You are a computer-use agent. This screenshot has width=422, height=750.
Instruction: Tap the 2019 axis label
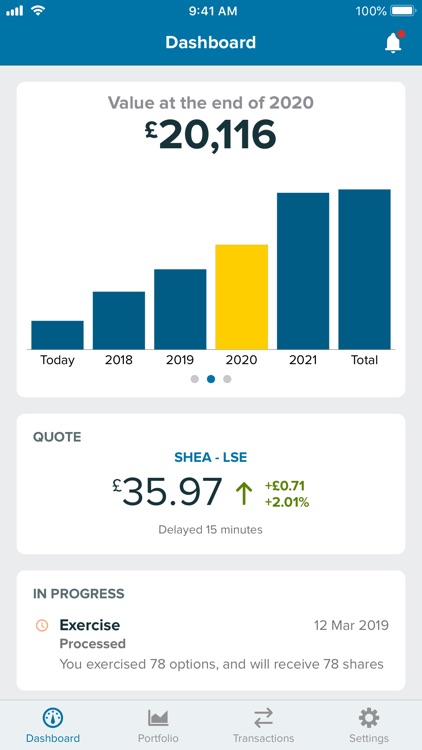[x=180, y=360]
